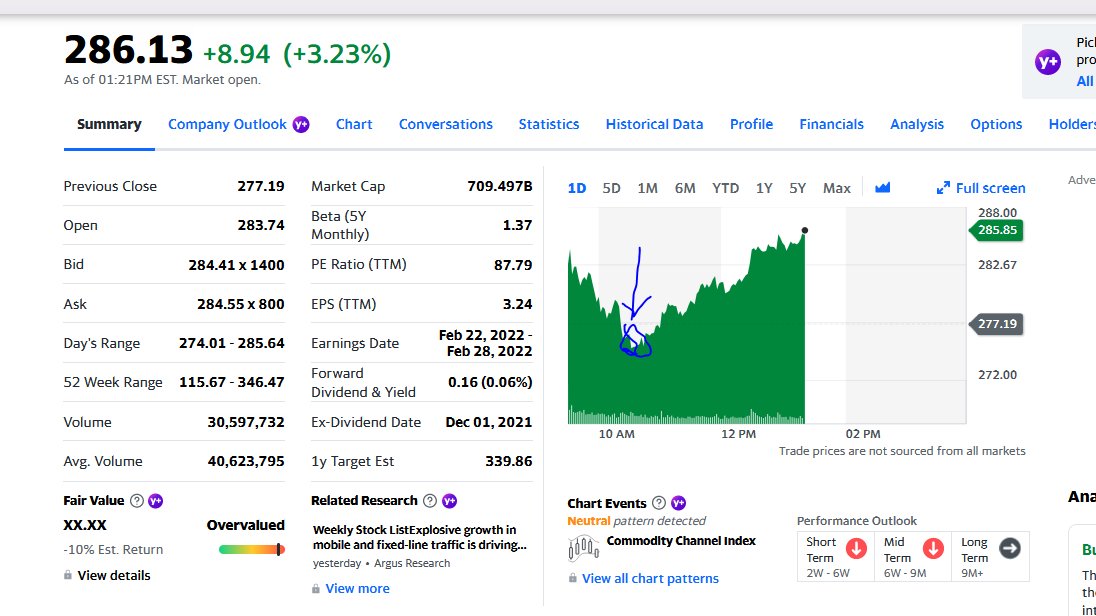Click the main price 286.13

128,50
